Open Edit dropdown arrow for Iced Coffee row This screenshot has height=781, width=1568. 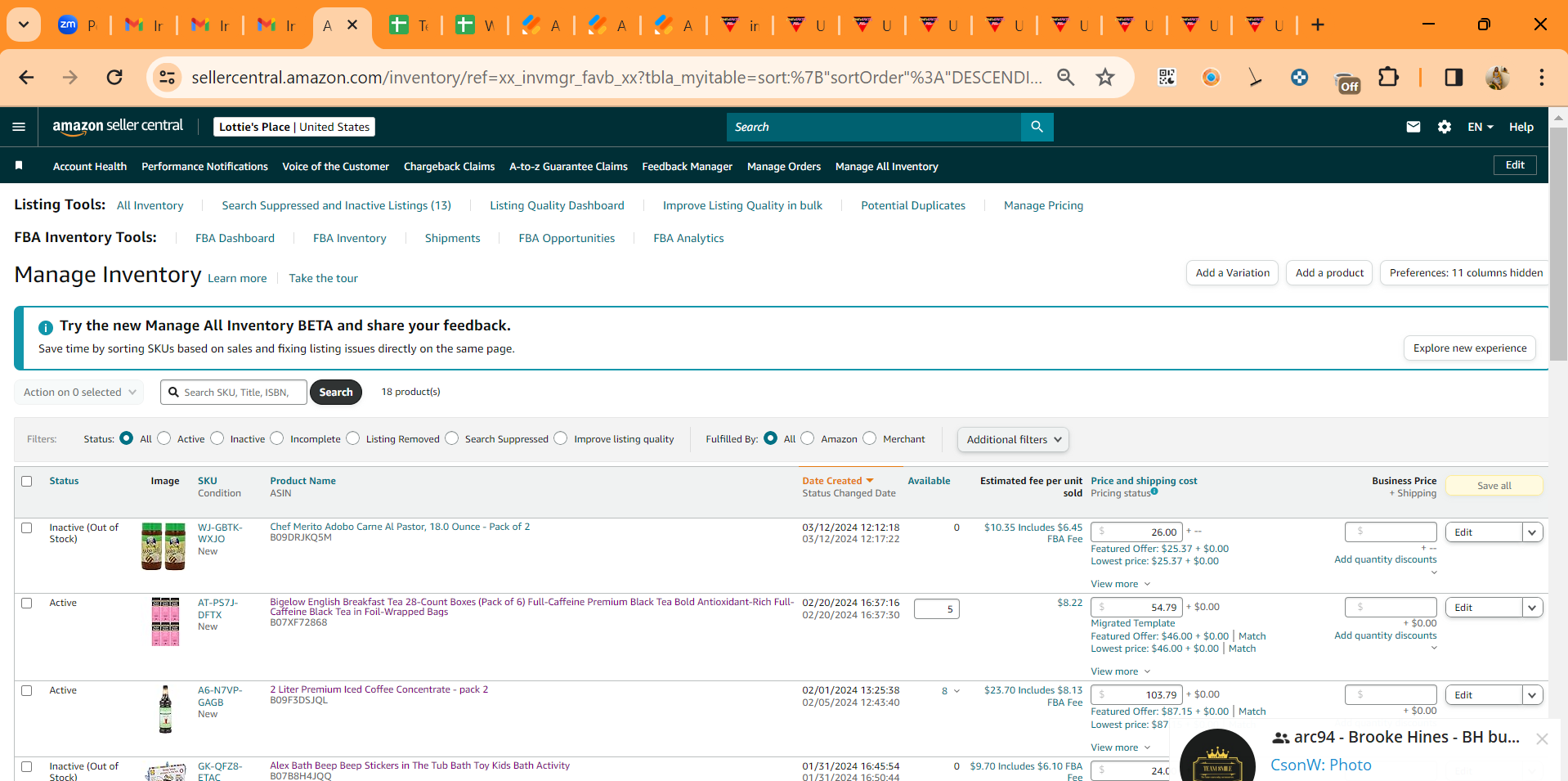[1532, 695]
